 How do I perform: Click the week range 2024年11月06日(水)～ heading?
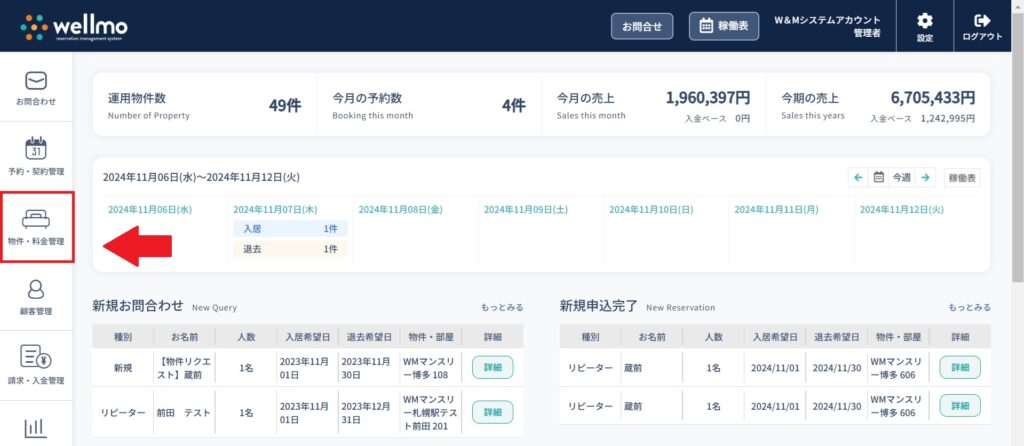pyautogui.click(x=201, y=177)
